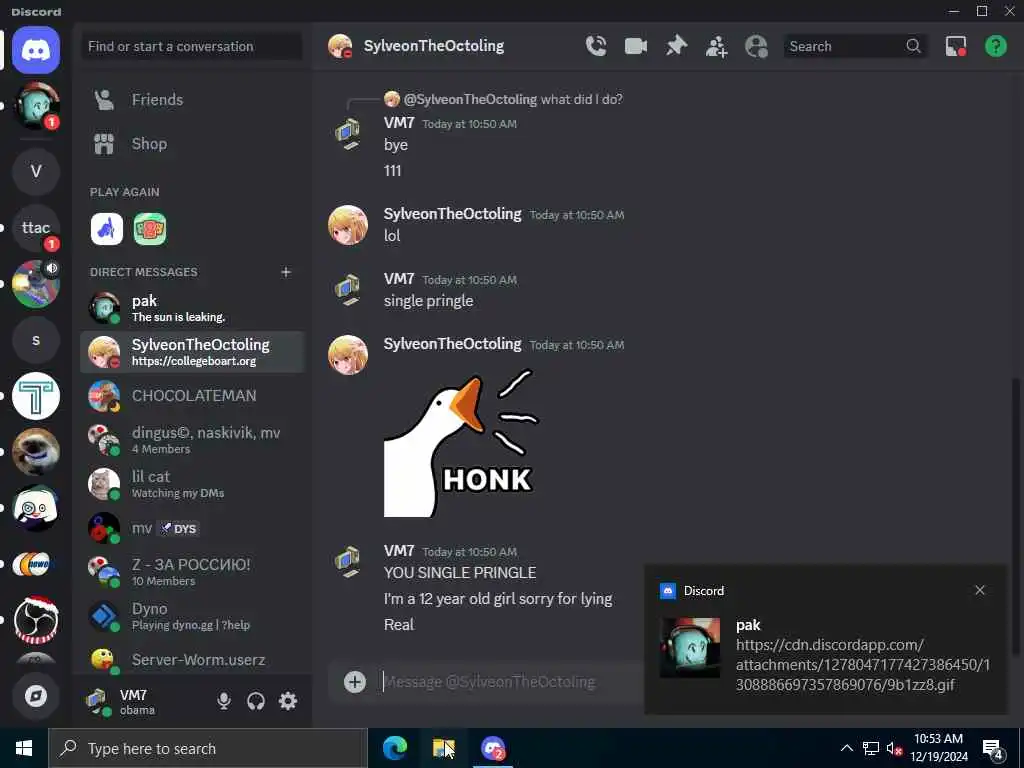
Task: Open the inbox icon in header
Action: pyautogui.click(x=955, y=46)
